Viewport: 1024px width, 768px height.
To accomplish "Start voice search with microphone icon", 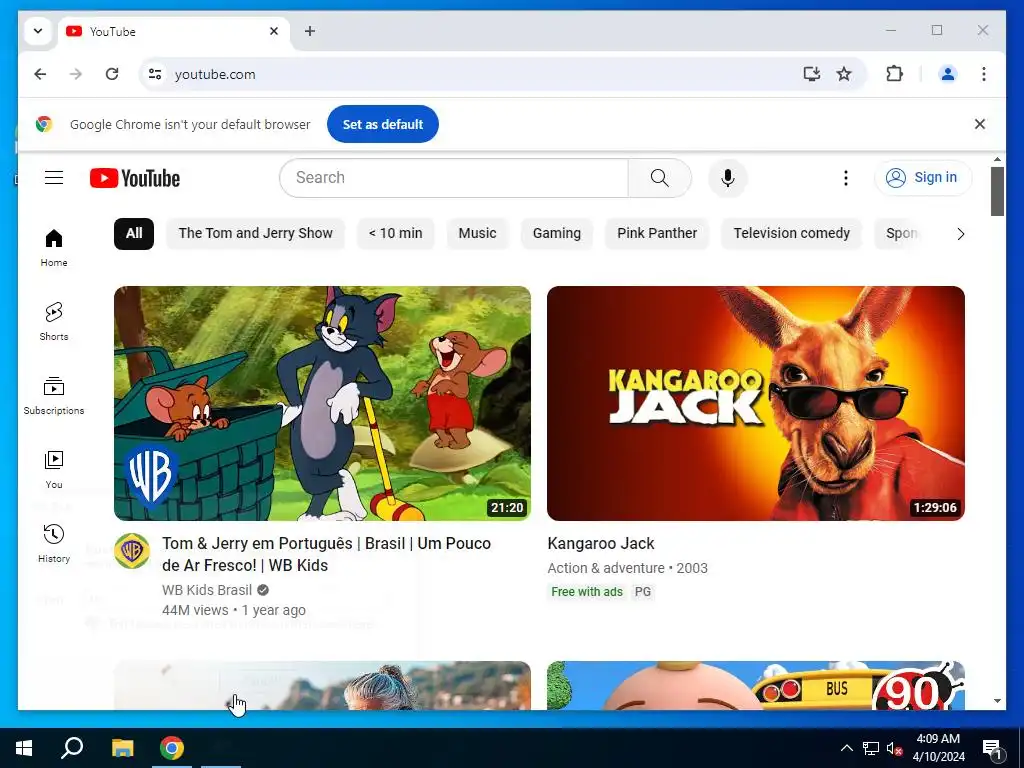I will coord(728,178).
